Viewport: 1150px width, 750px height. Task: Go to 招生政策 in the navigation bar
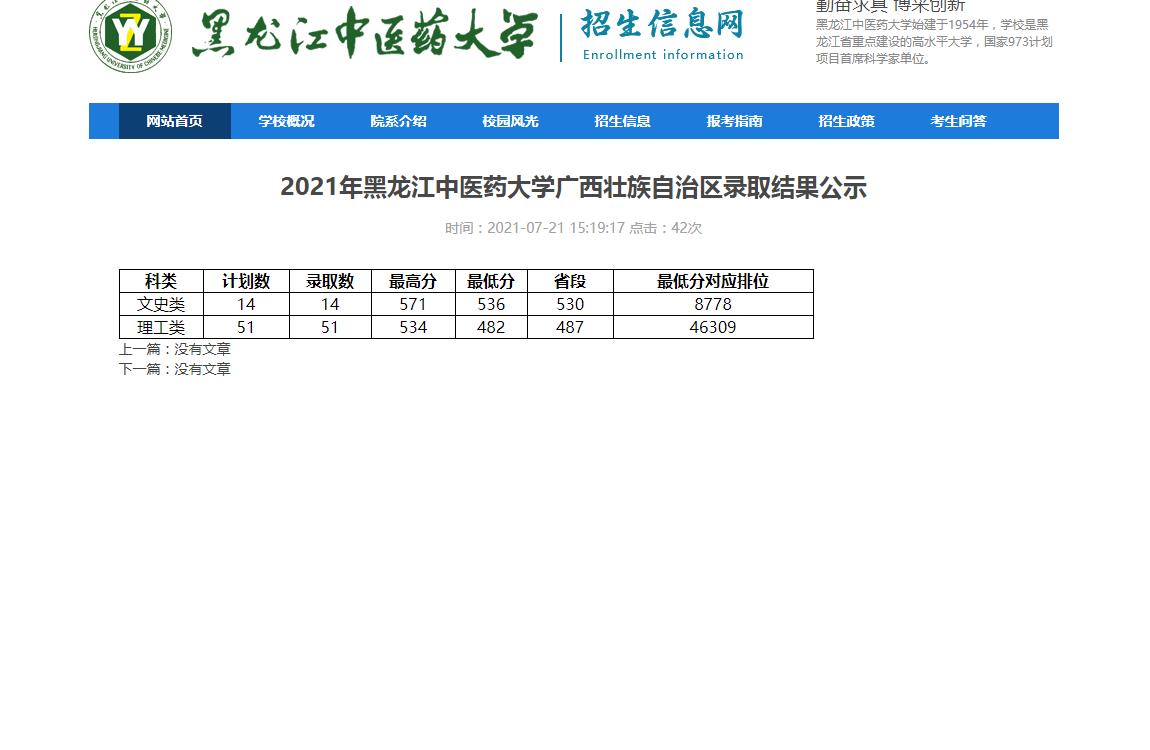tap(847, 121)
